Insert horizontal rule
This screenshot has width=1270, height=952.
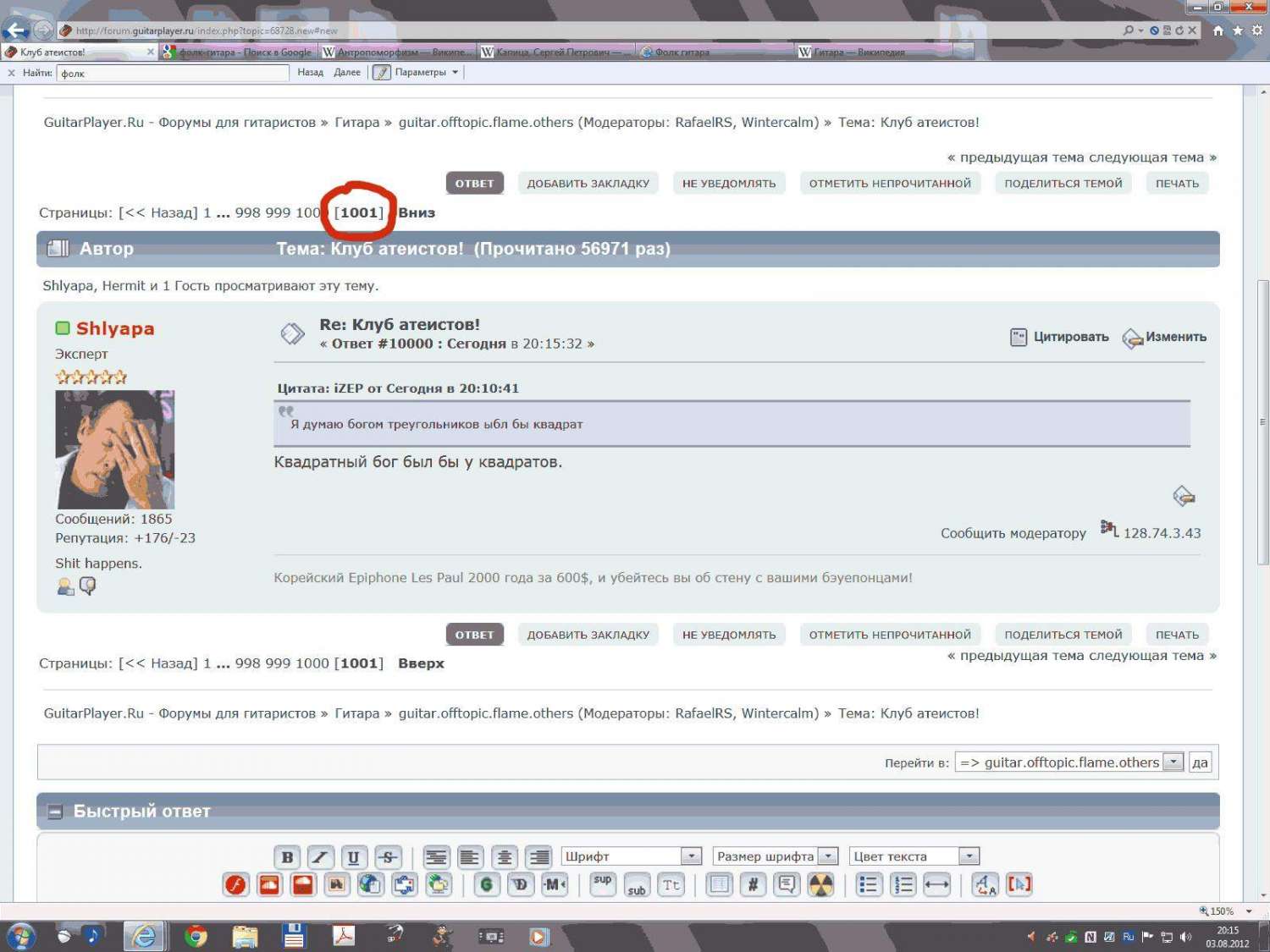[937, 885]
